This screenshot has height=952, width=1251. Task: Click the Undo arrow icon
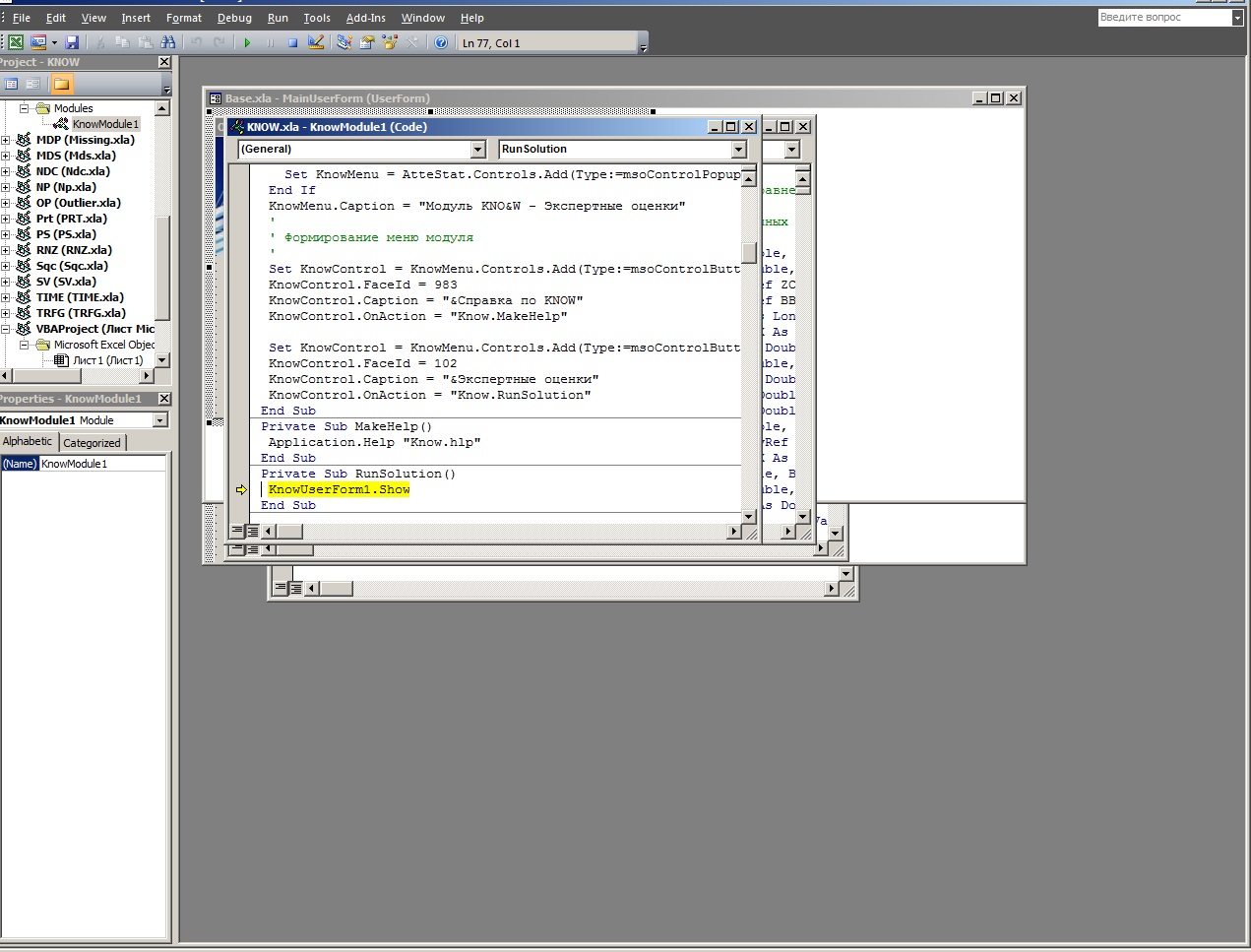pyautogui.click(x=196, y=42)
